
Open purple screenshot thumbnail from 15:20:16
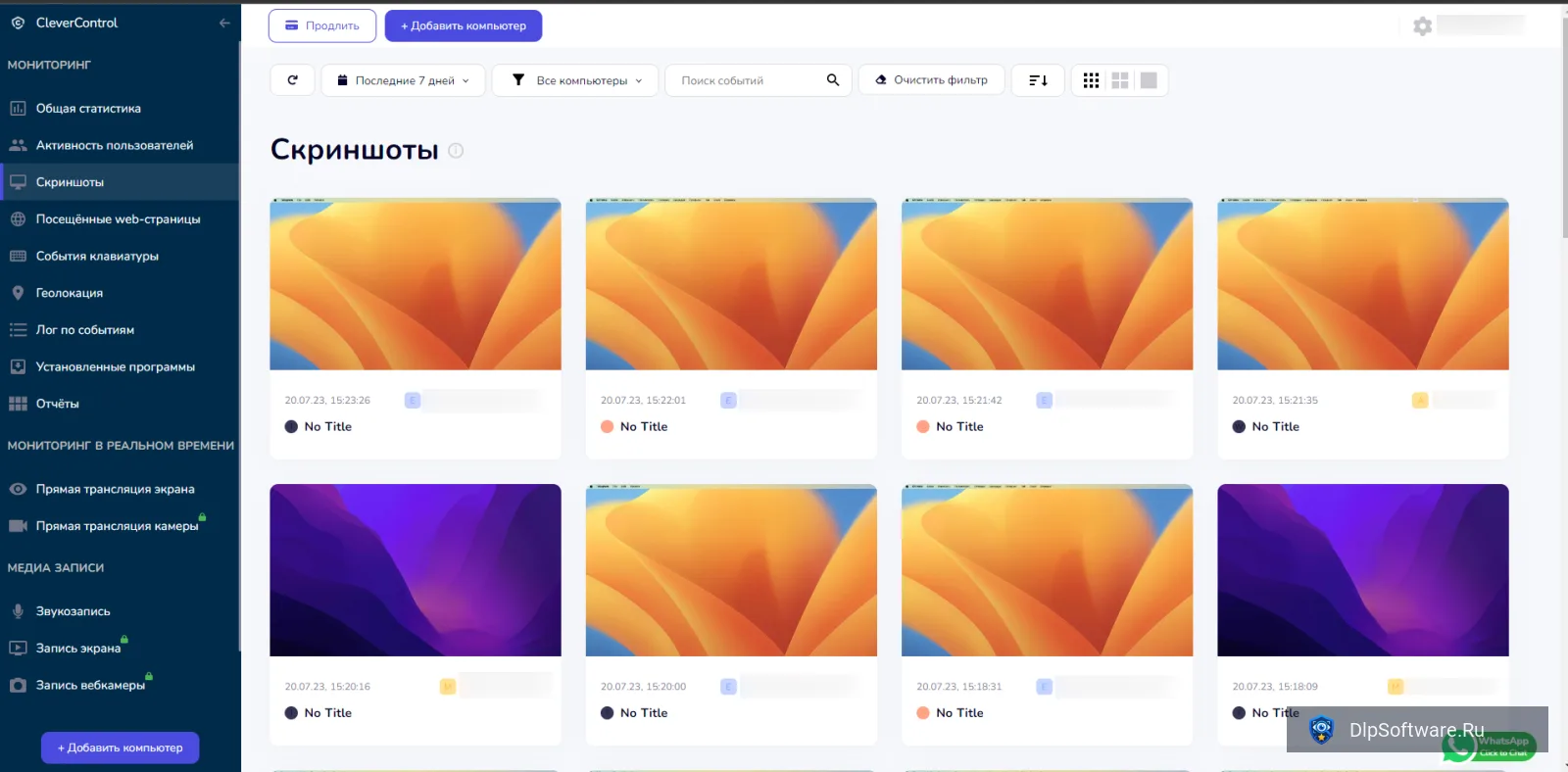(x=416, y=570)
